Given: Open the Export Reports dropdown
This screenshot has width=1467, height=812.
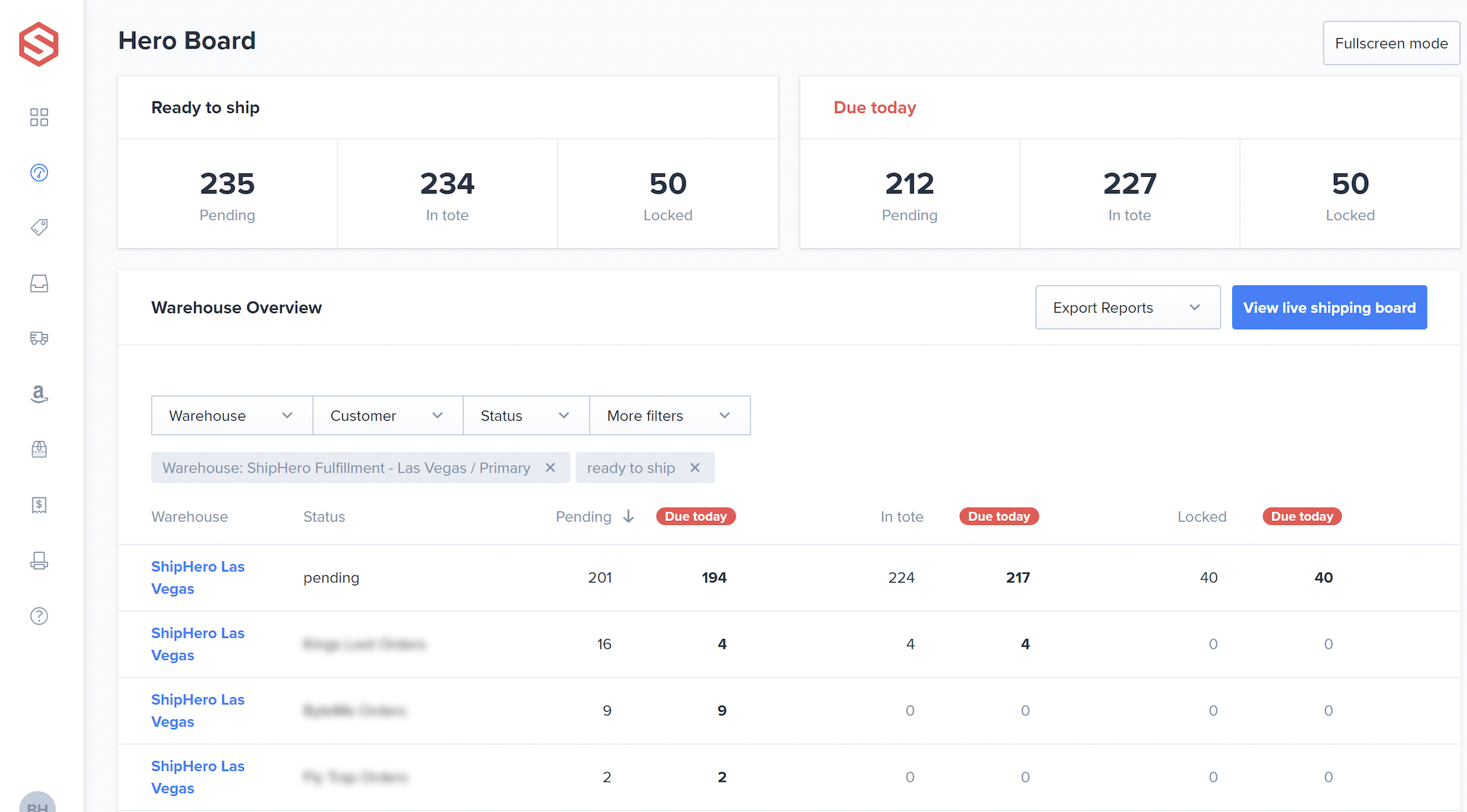Looking at the screenshot, I should pos(1127,307).
